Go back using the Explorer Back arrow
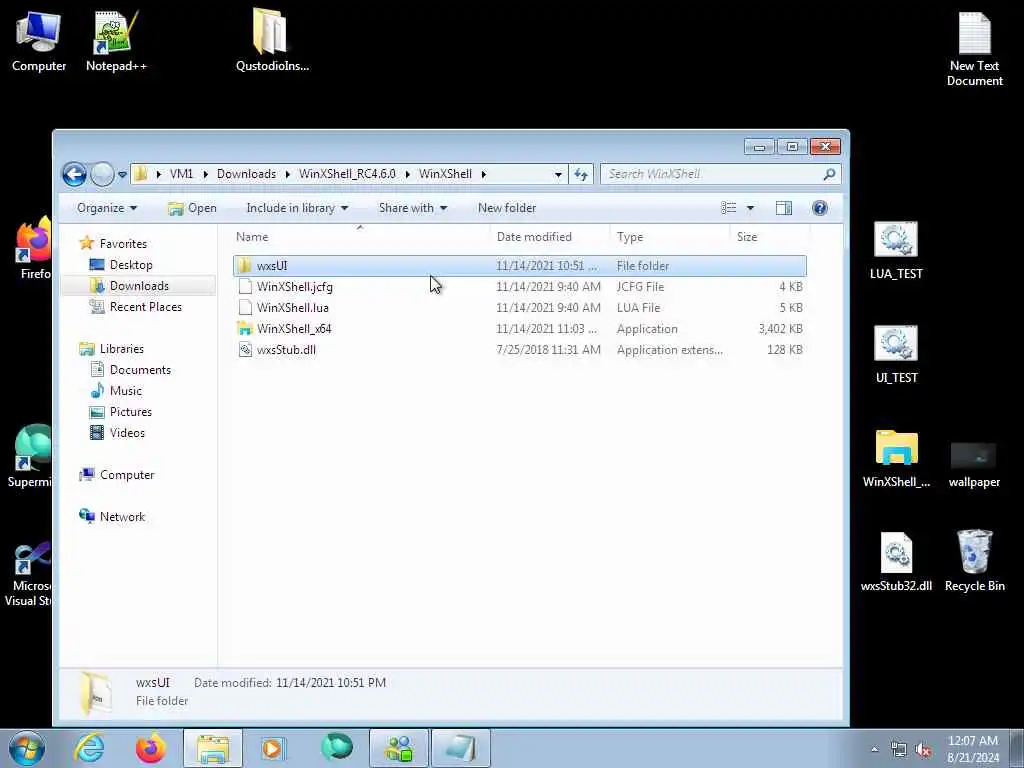Viewport: 1024px width, 768px height. [74, 174]
